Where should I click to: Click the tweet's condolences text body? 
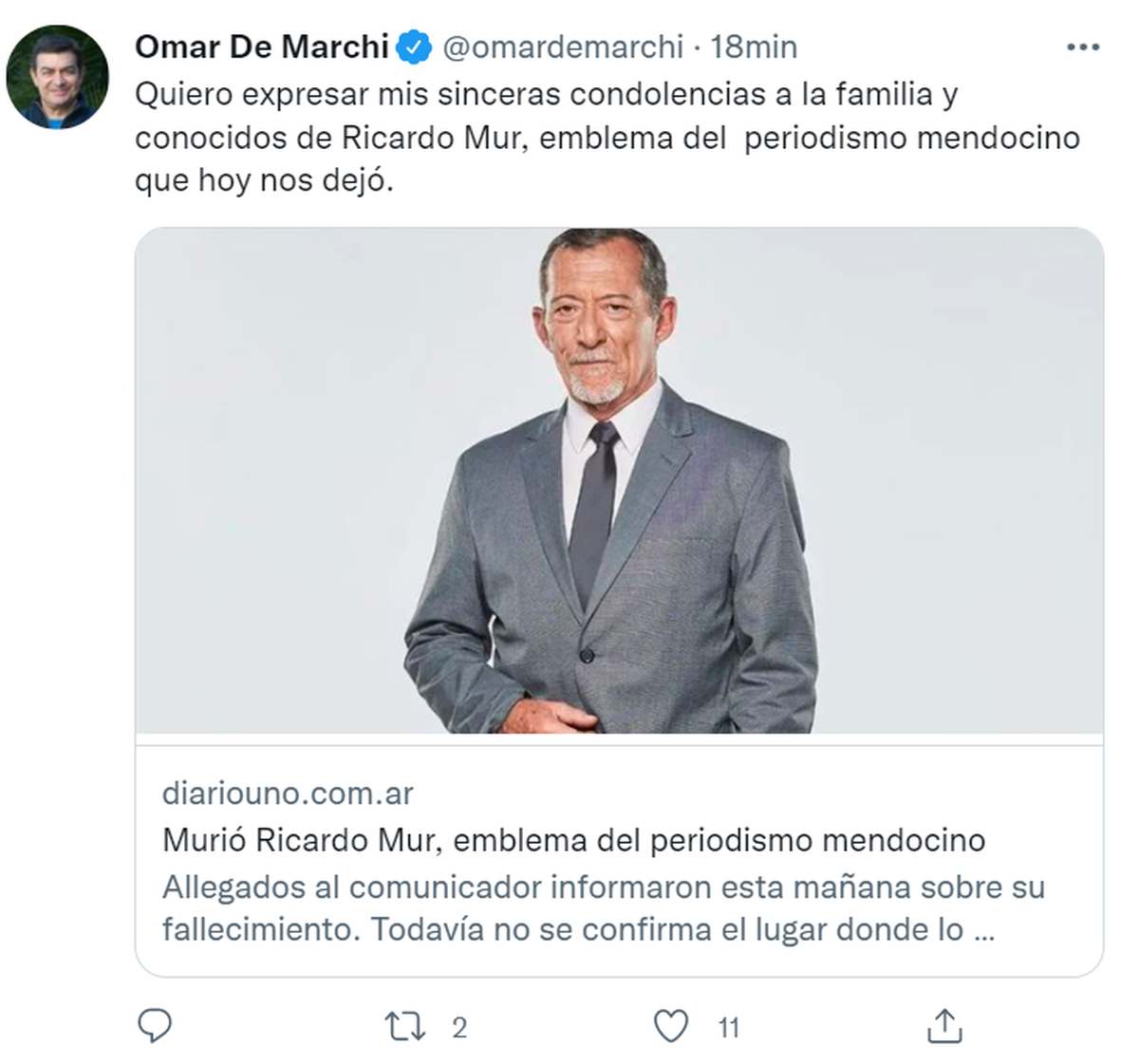coord(546,95)
